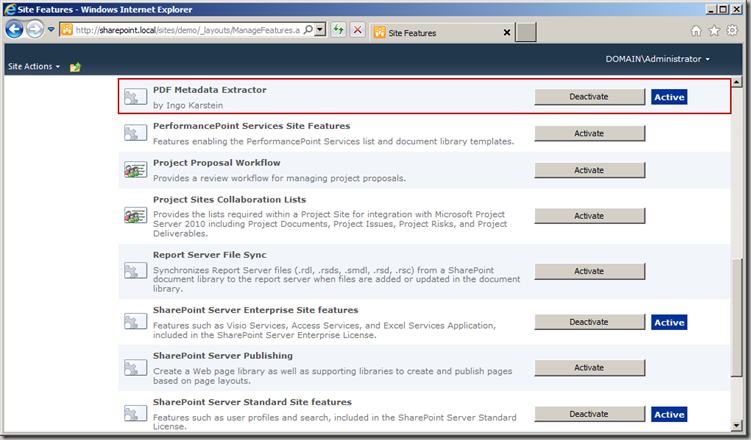Click the SharePoint favicon in address bar
The height and width of the screenshot is (440, 751).
[67, 30]
